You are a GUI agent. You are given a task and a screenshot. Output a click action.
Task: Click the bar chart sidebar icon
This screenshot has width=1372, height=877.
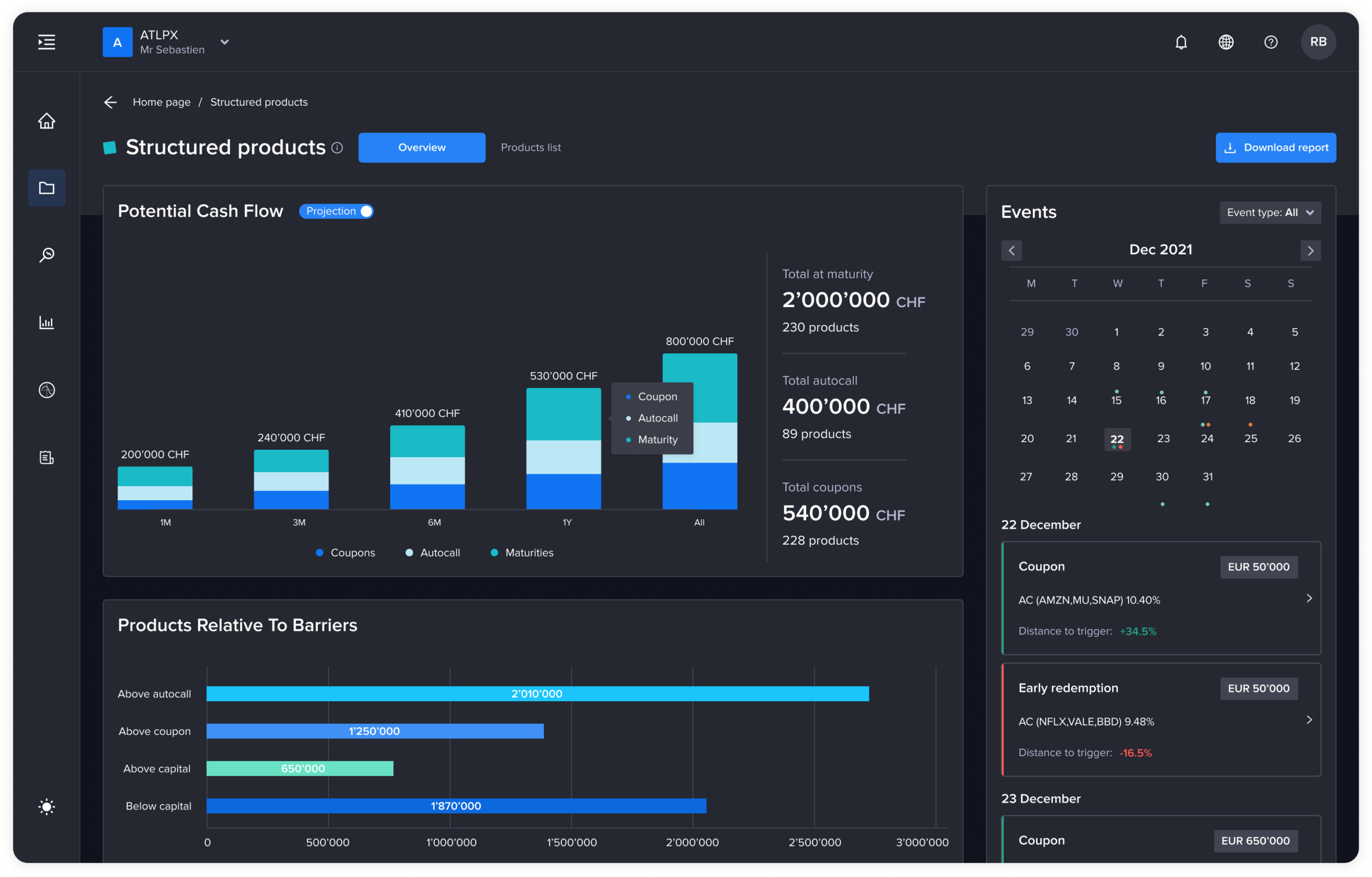point(47,323)
